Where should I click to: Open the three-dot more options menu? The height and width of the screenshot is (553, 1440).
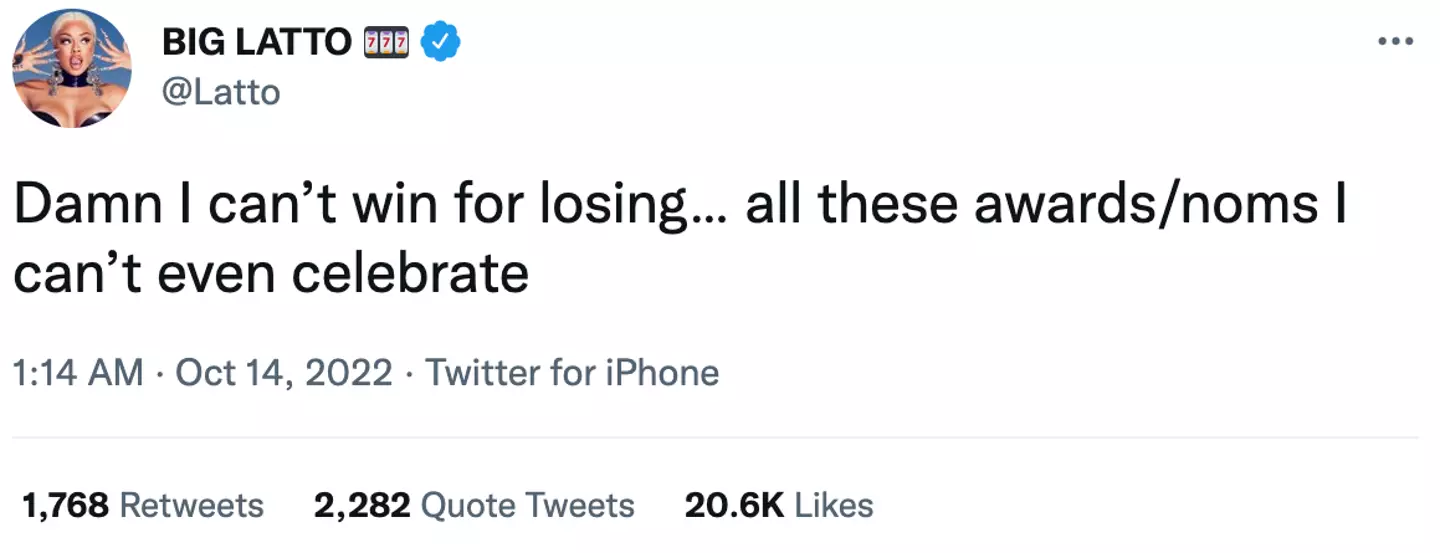(x=1396, y=41)
